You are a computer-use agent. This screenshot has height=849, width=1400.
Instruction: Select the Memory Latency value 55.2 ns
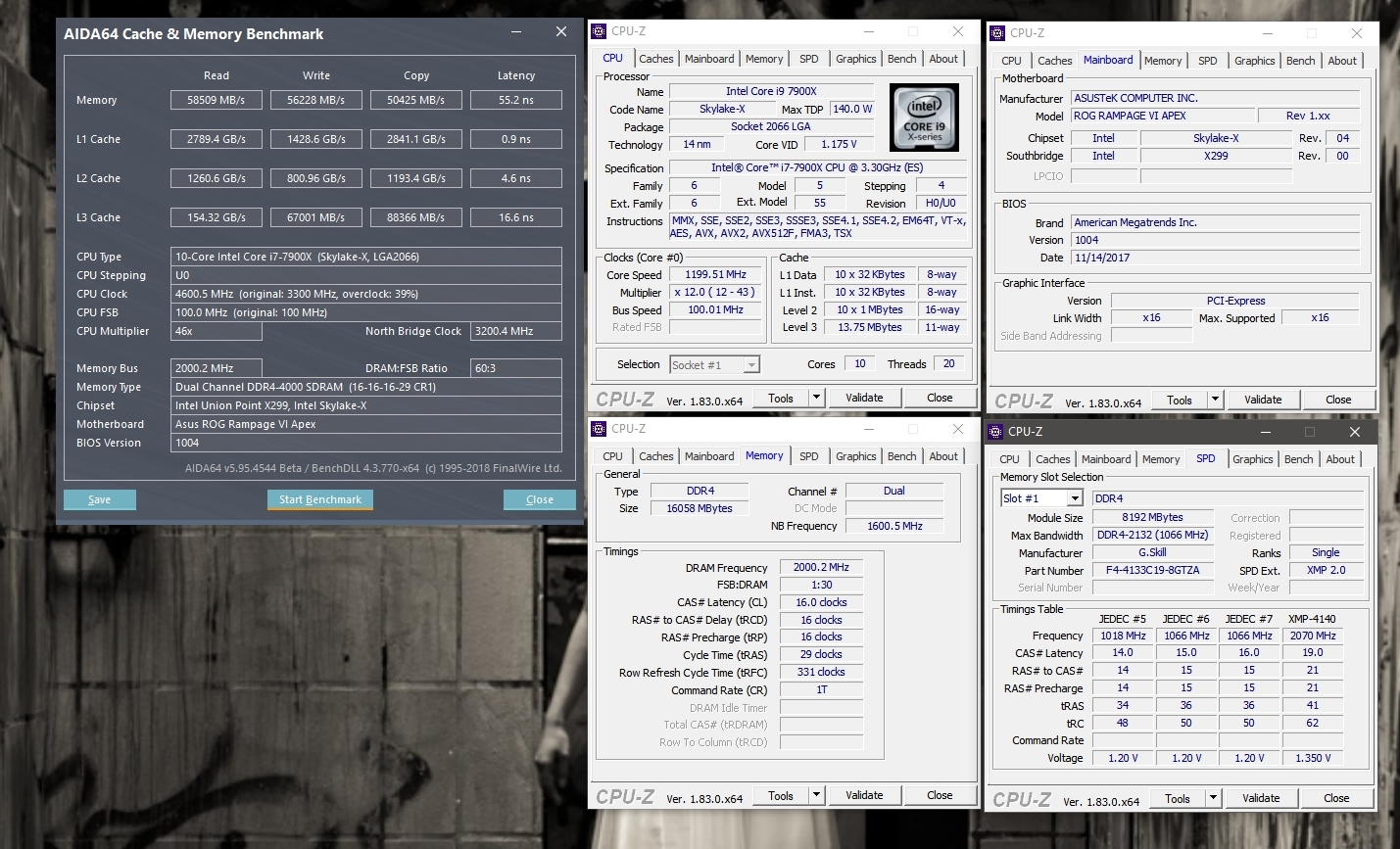click(516, 100)
